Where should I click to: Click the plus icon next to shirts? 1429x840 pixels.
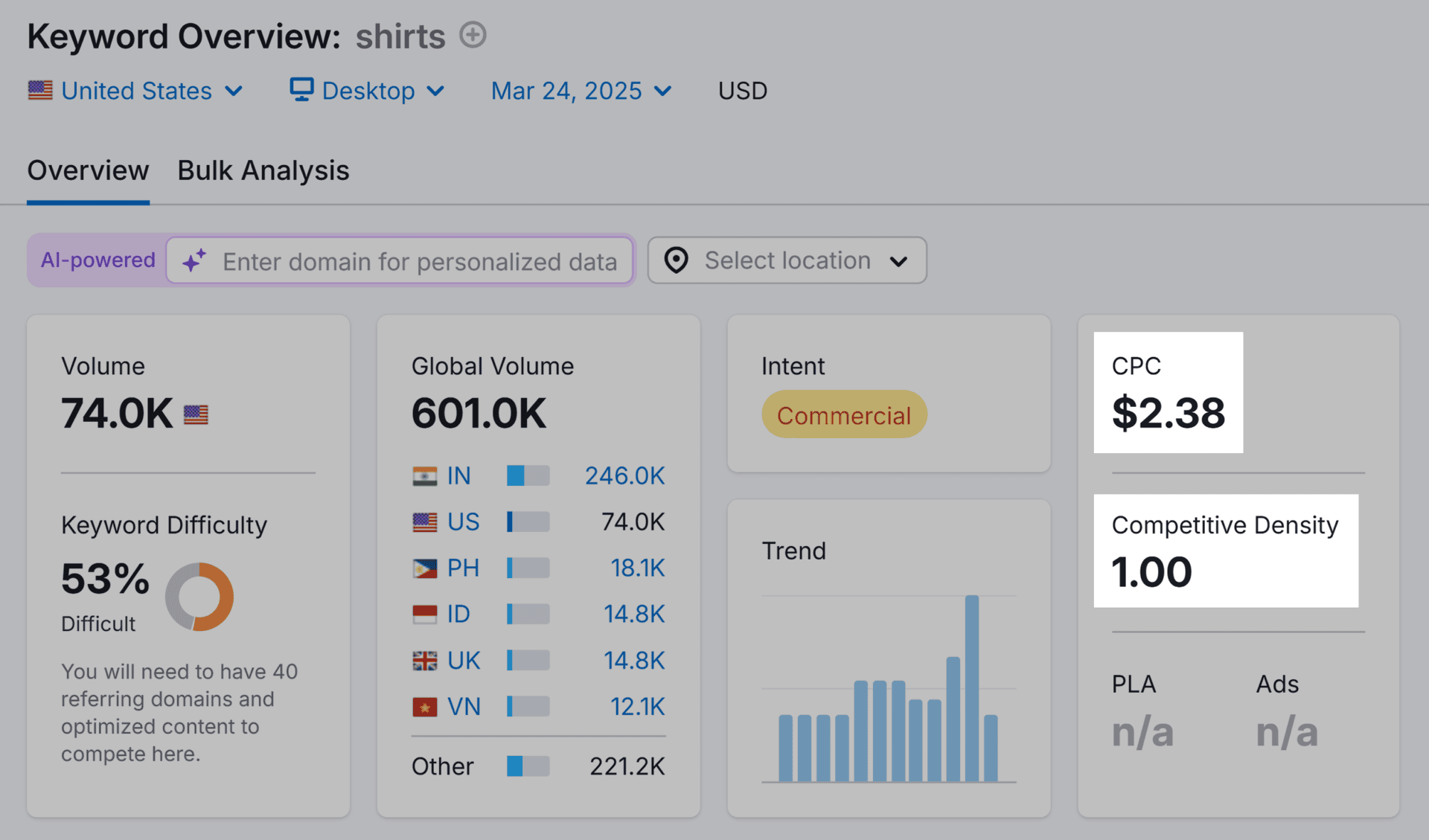(x=473, y=35)
